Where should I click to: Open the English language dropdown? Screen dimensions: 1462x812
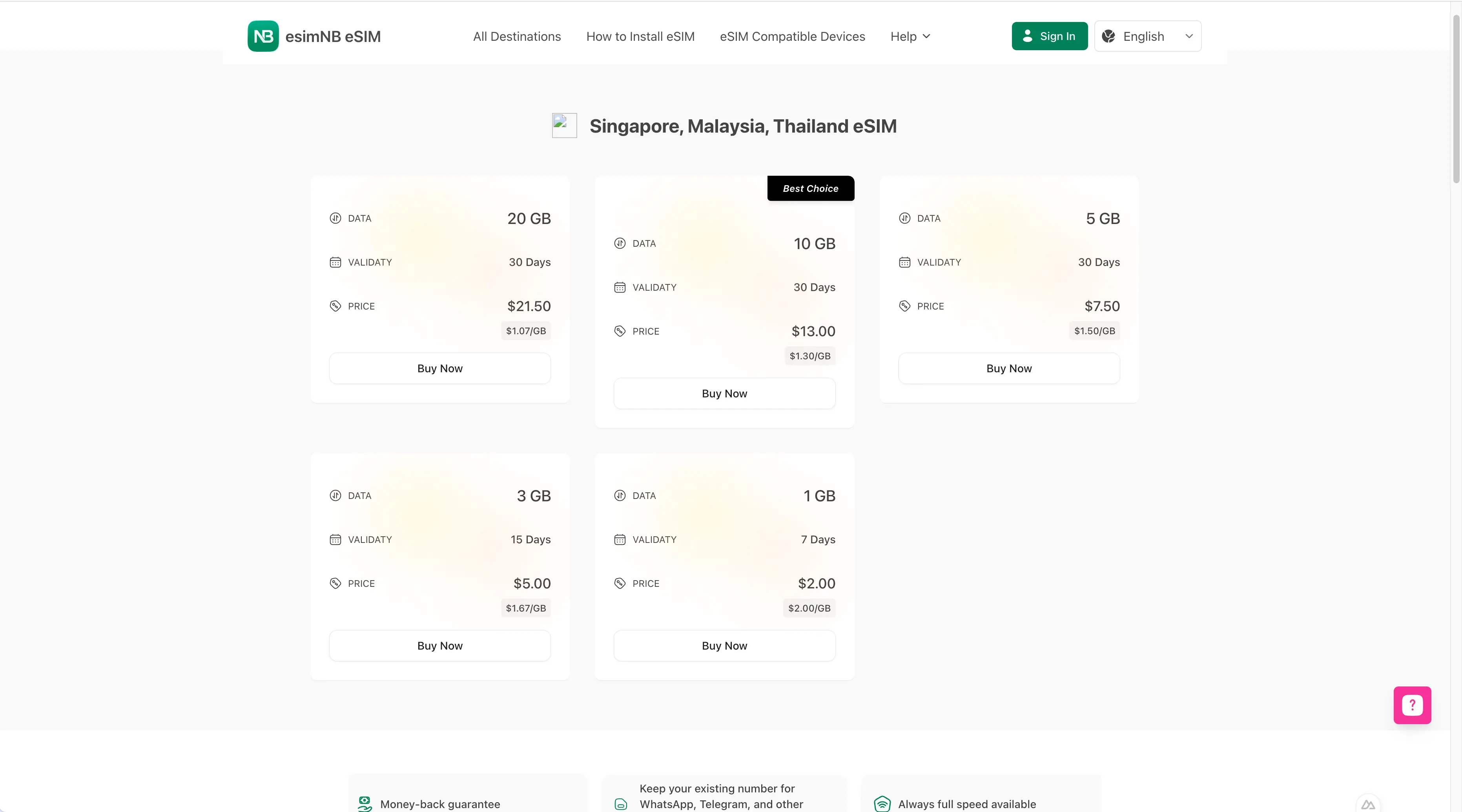1148,36
